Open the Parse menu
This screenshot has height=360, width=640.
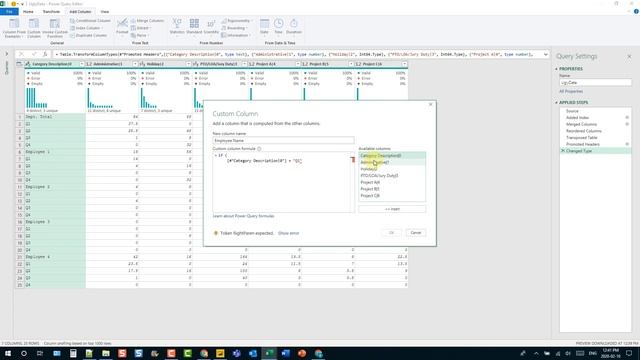(x=139, y=36)
